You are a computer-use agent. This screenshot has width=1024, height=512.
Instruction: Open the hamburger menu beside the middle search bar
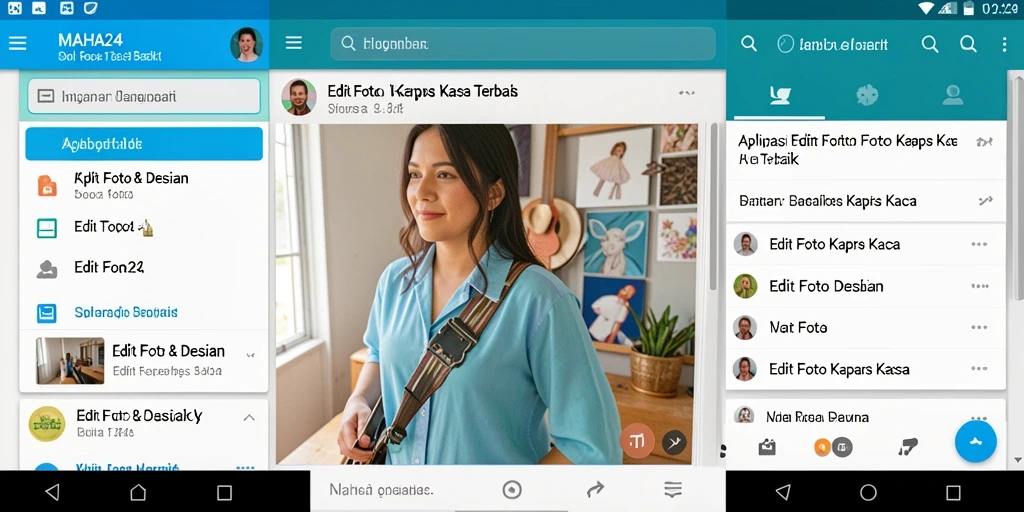pos(294,43)
